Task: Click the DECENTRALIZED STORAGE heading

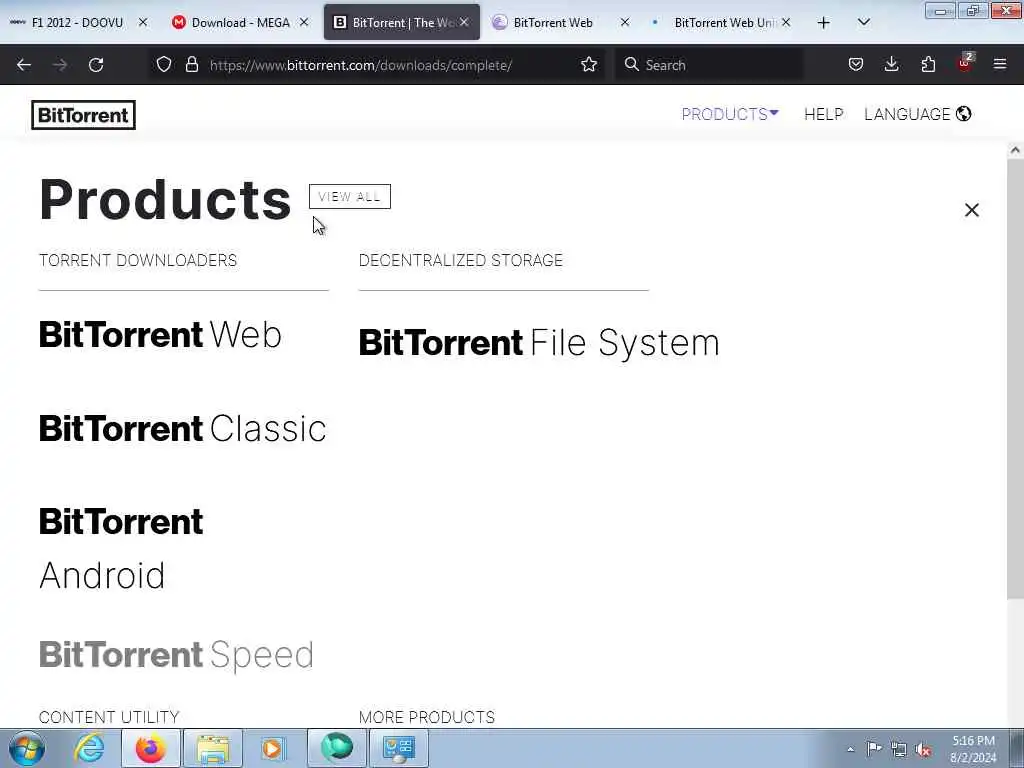Action: (x=461, y=261)
